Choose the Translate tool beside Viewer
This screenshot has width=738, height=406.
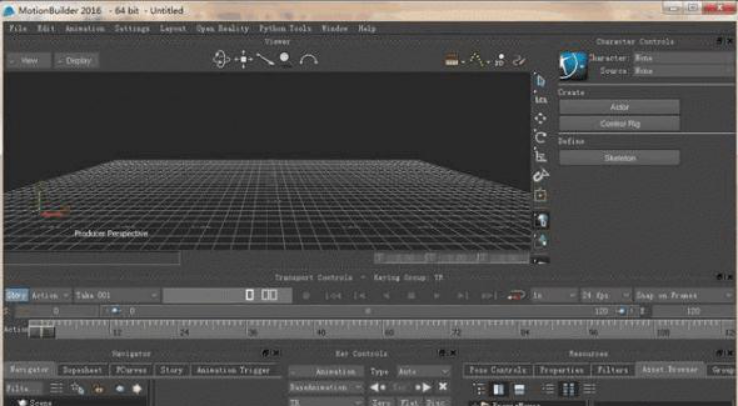540,118
